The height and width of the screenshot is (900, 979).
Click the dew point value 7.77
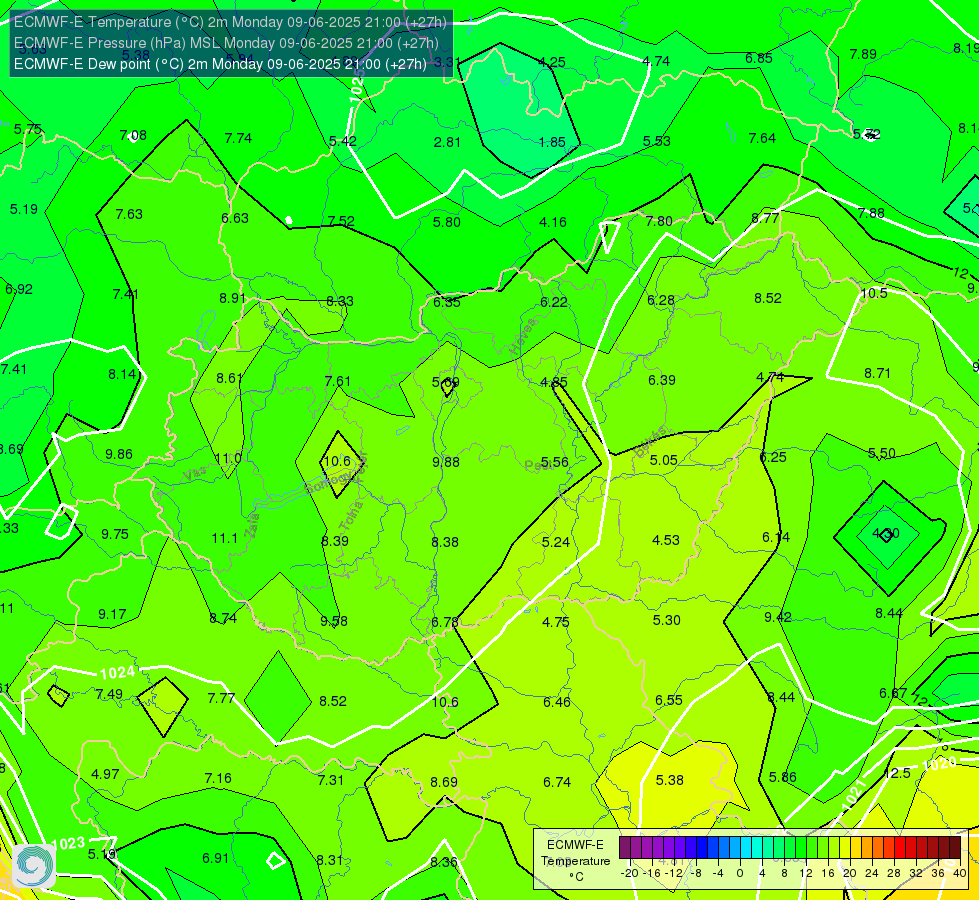coord(221,698)
